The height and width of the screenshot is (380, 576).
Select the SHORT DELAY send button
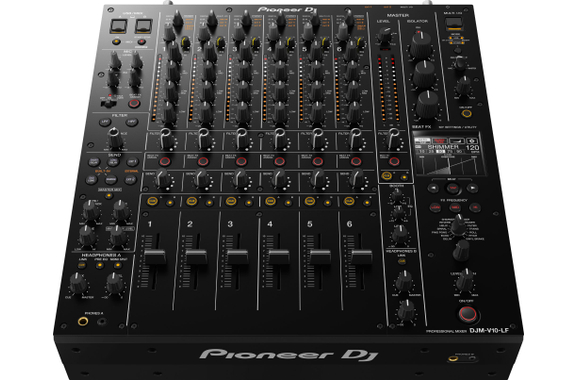[94, 162]
